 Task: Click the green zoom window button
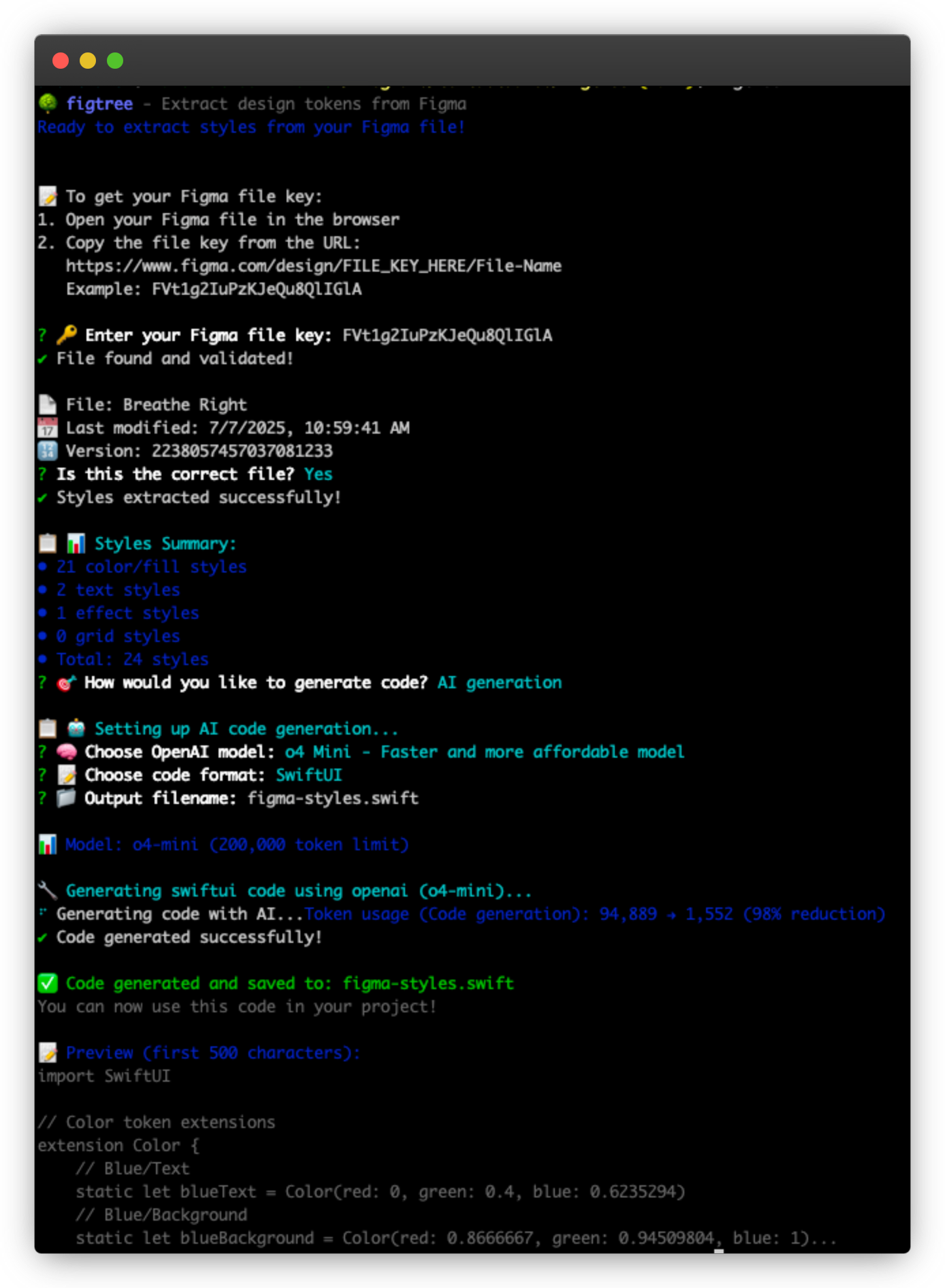(115, 61)
